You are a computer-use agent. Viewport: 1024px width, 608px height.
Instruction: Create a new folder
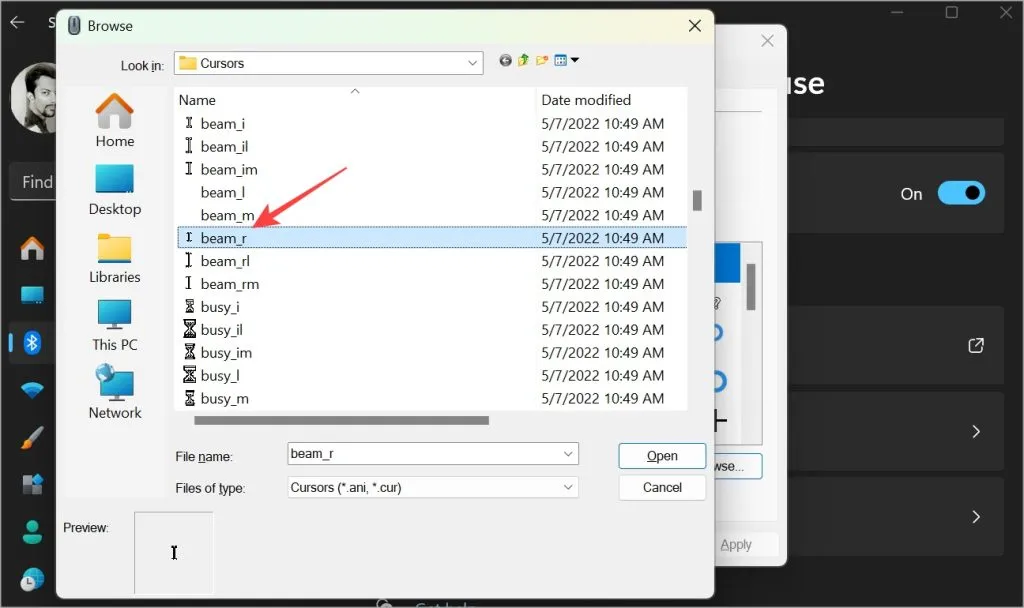541,61
